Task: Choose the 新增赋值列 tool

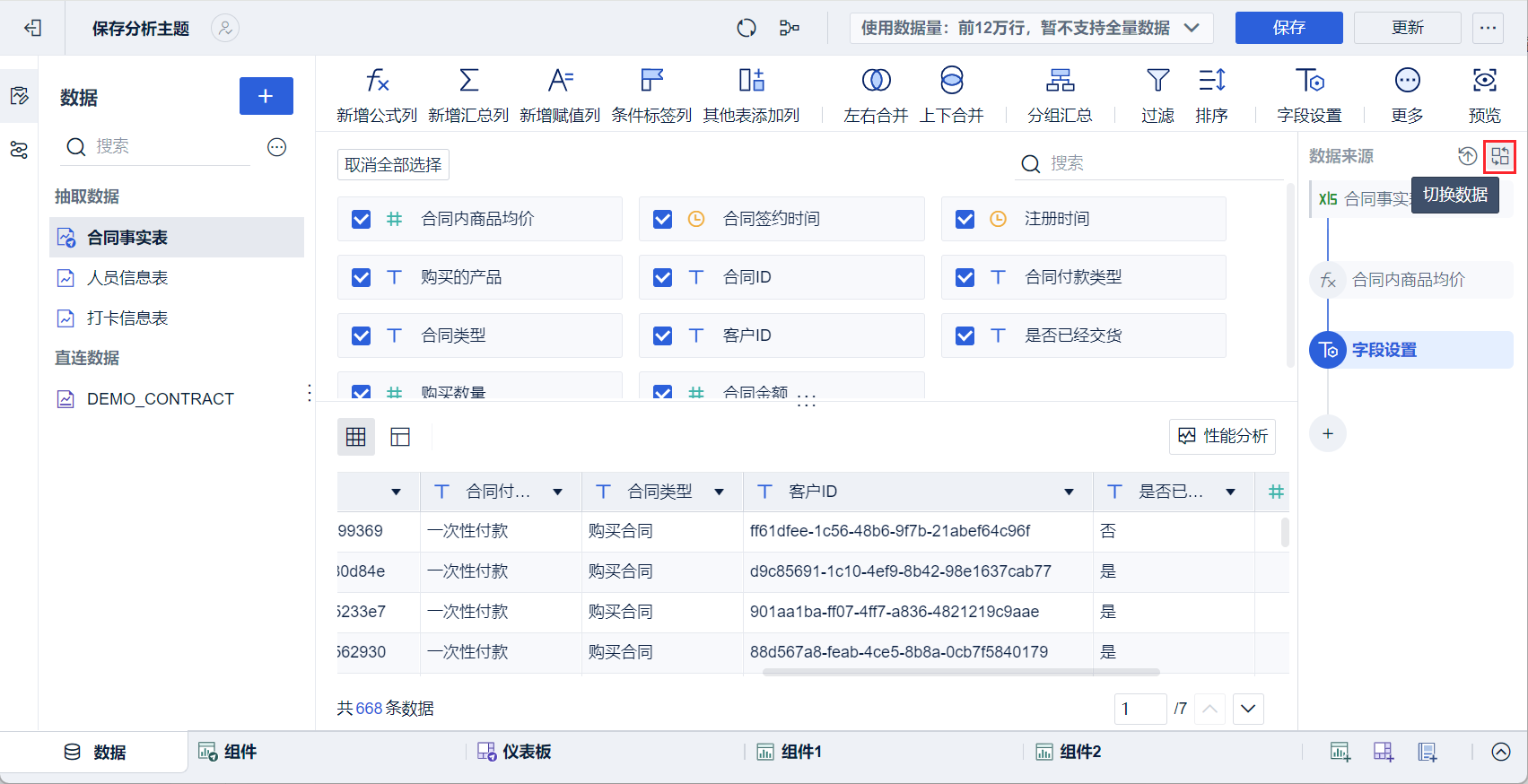Action: [x=560, y=95]
